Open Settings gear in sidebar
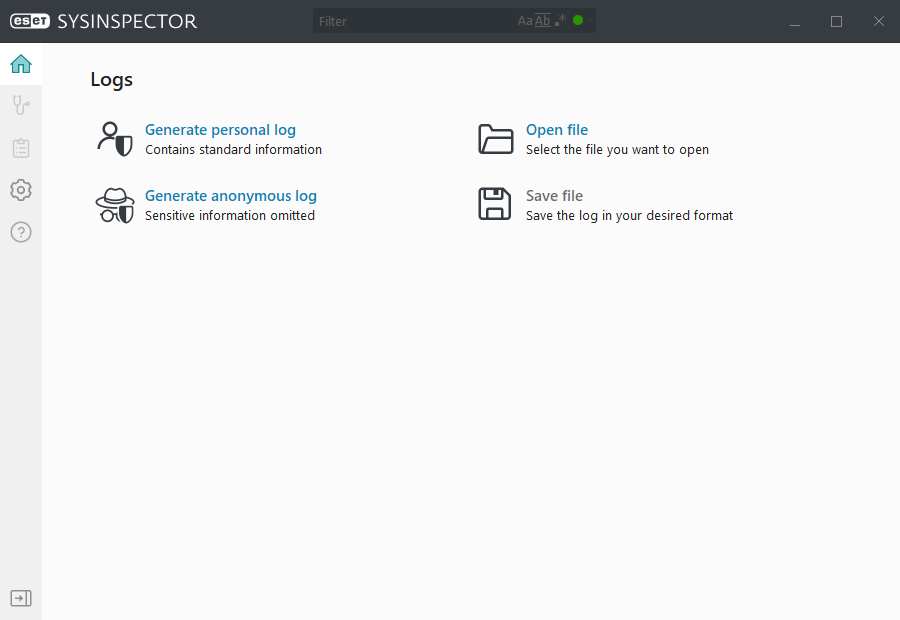Image resolution: width=900 pixels, height=620 pixels. 21,190
